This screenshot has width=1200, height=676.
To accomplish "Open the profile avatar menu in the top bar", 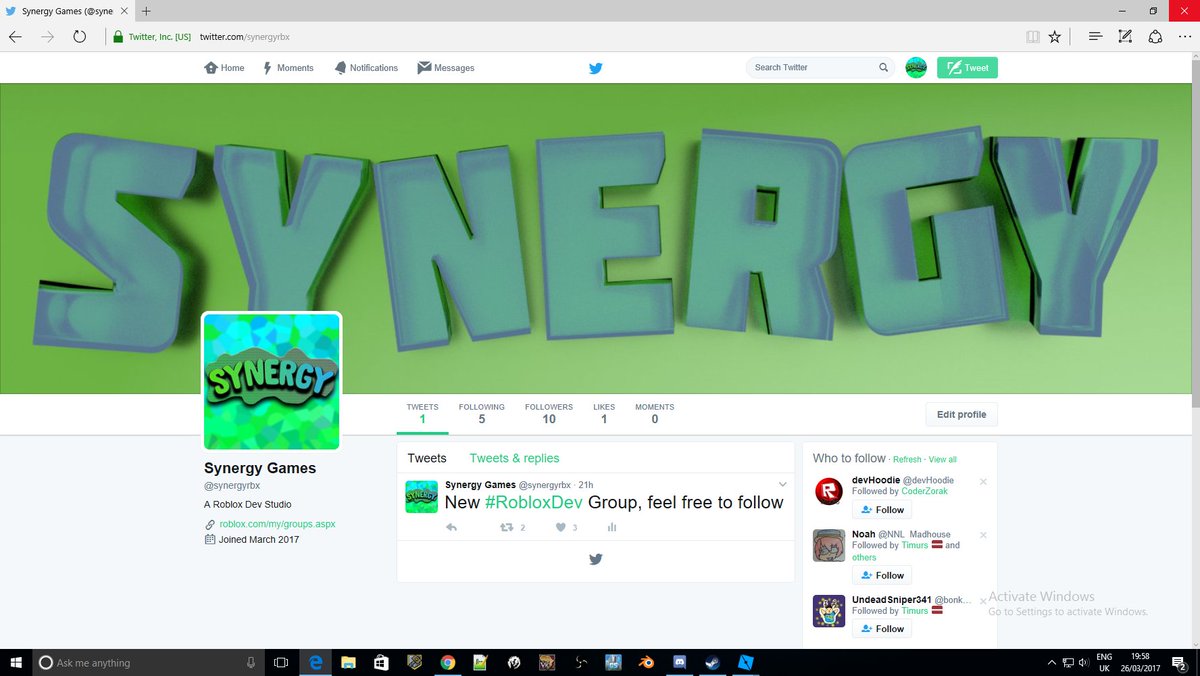I will [x=916, y=67].
